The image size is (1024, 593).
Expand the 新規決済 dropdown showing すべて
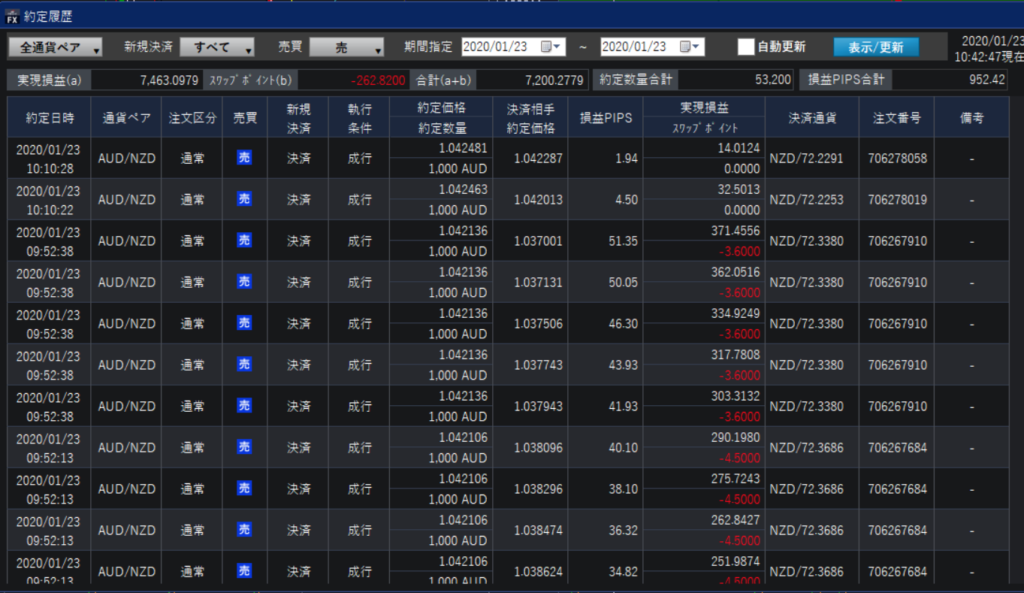(x=218, y=47)
